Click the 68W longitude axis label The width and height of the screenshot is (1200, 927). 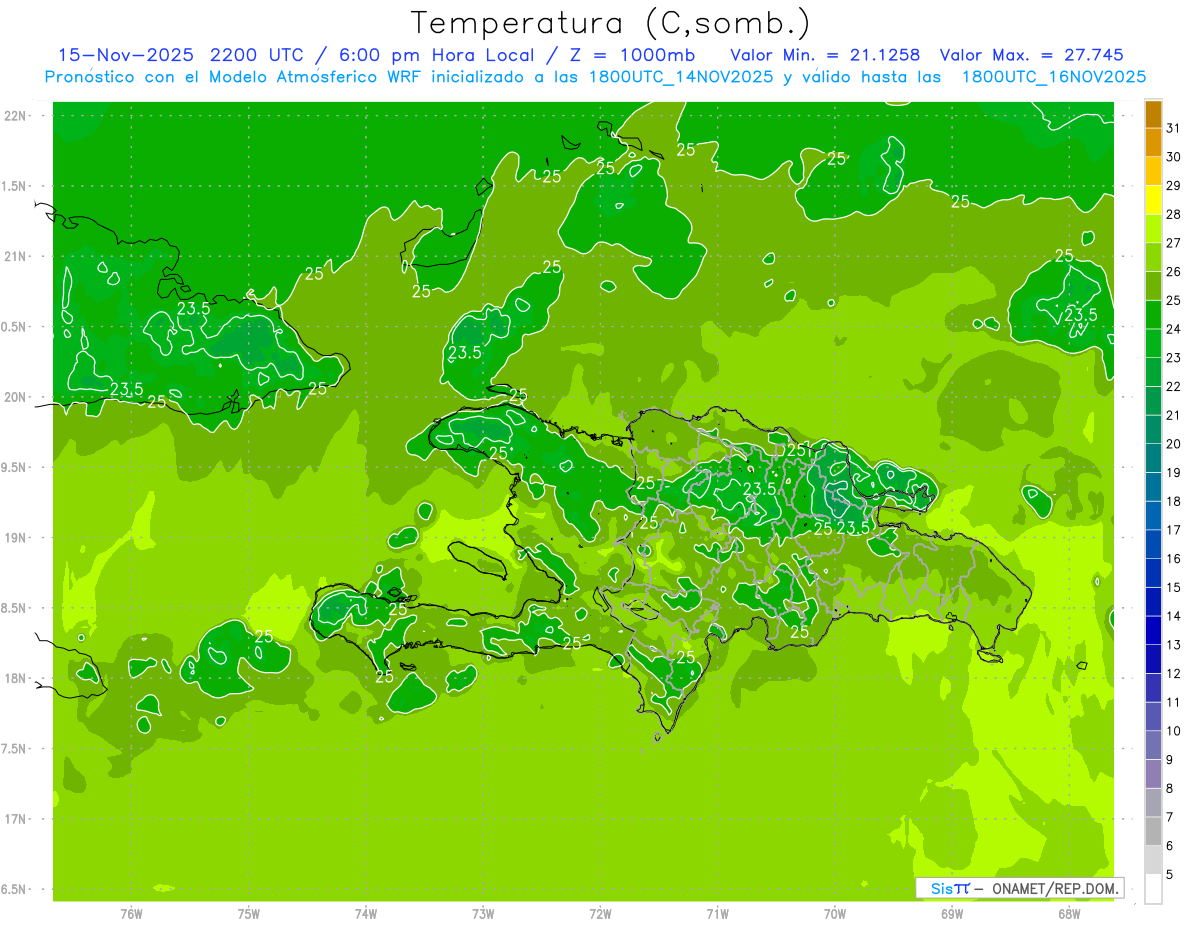click(x=1069, y=913)
